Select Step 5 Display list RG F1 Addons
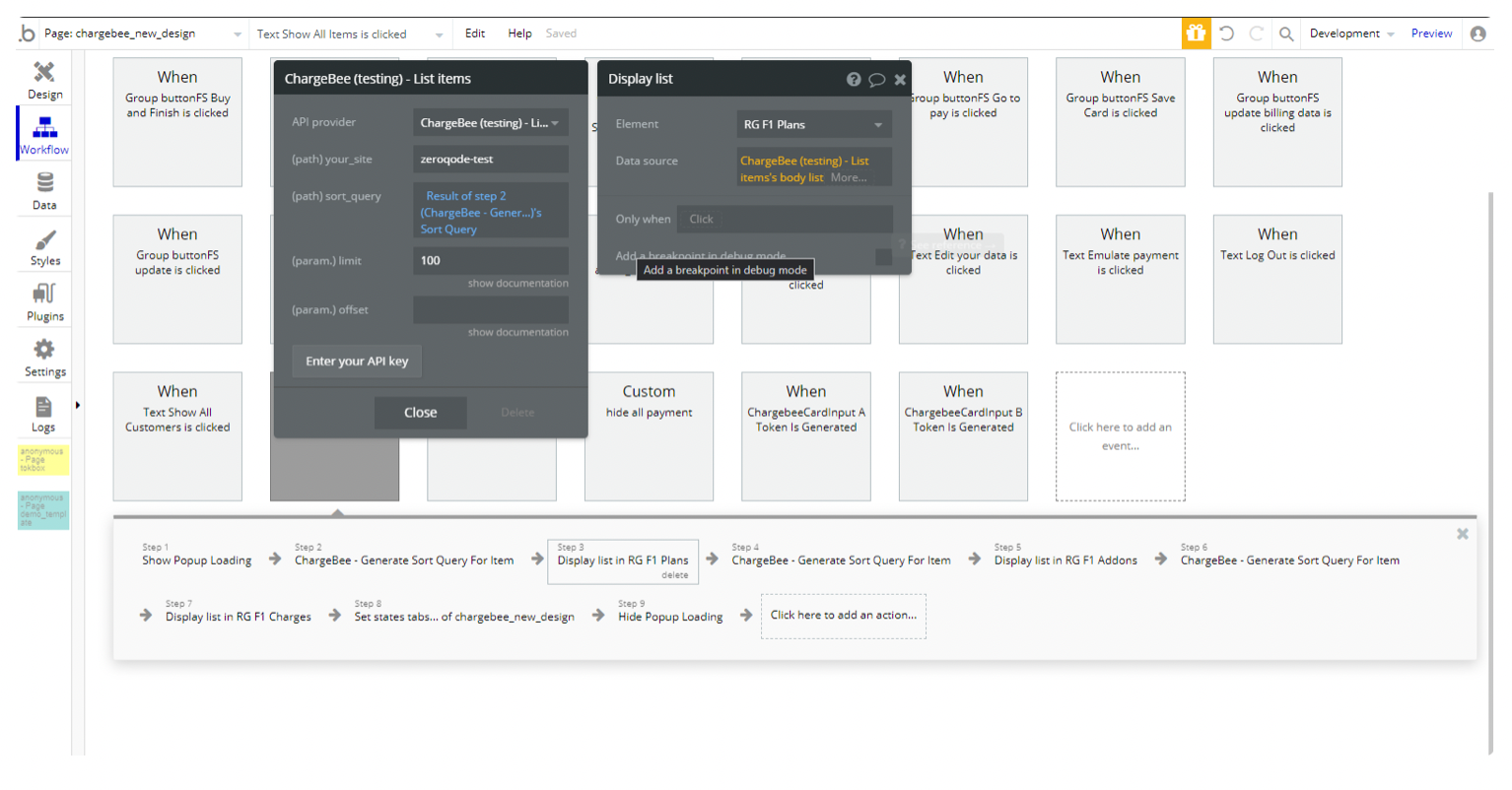Image resolution: width=1512 pixels, height=790 pixels. coord(1065,555)
